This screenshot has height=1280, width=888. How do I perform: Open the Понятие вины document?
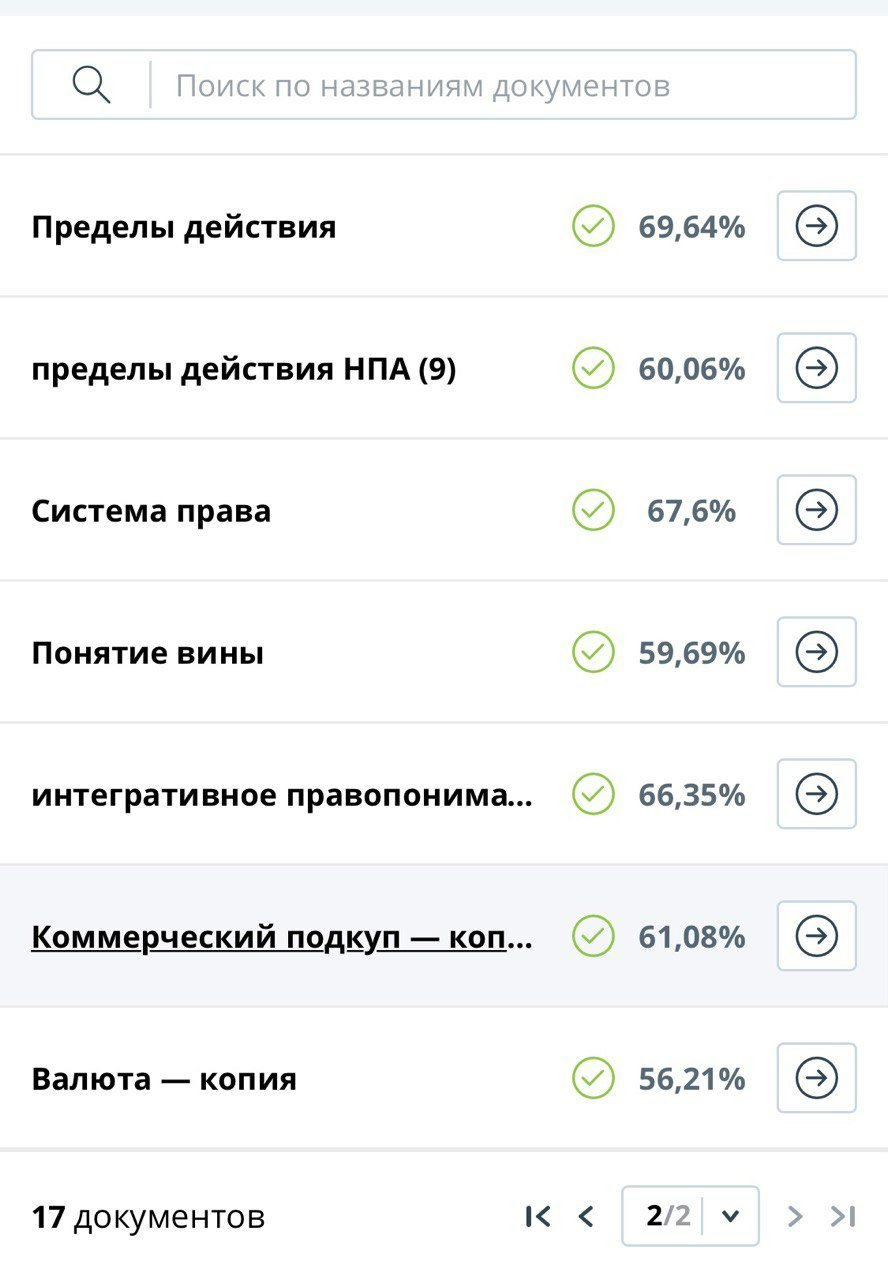148,653
